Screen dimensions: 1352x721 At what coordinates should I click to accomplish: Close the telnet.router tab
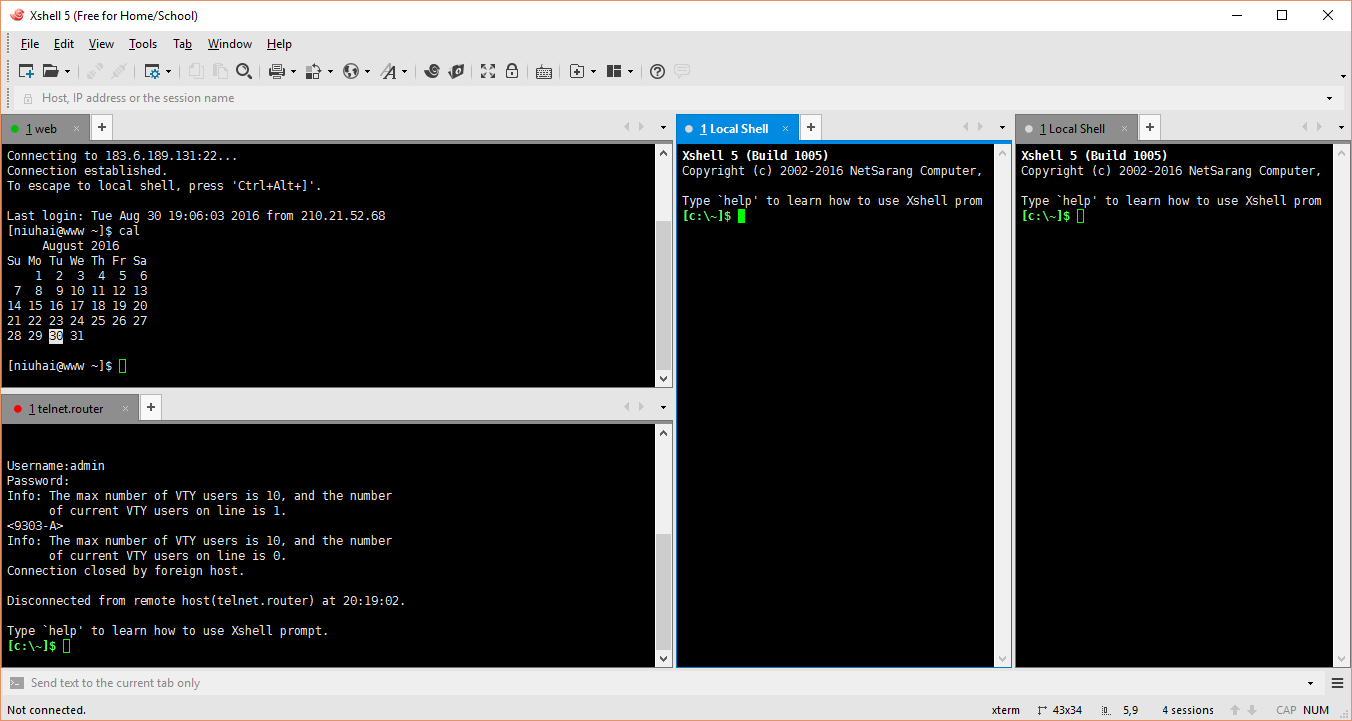pyautogui.click(x=125, y=408)
